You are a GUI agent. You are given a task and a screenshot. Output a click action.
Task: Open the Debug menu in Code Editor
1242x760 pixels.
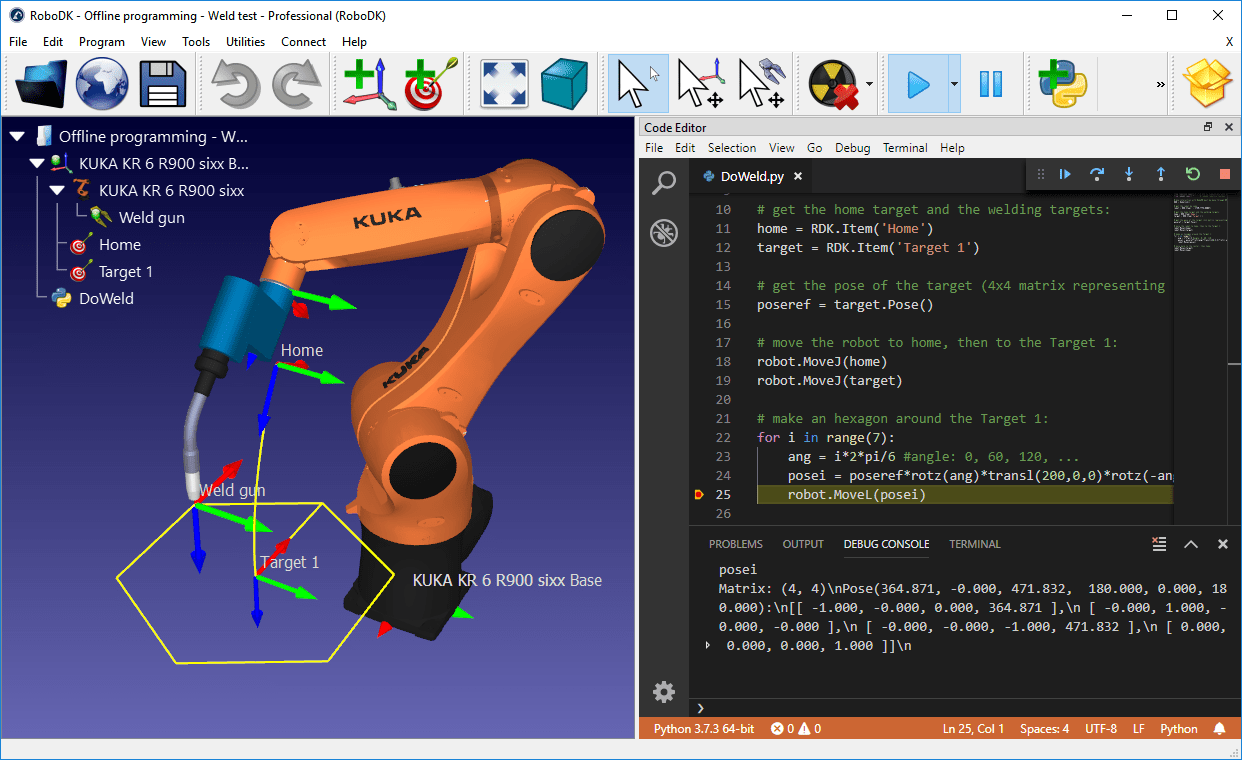pyautogui.click(x=852, y=147)
